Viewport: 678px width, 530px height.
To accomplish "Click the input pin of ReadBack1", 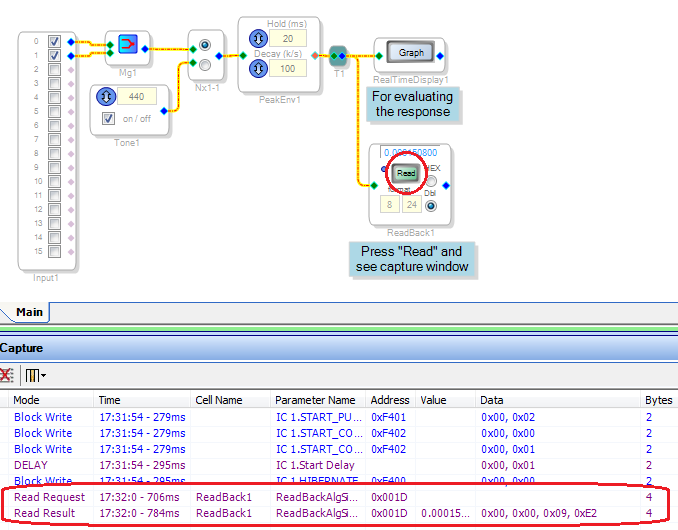I will (x=374, y=185).
